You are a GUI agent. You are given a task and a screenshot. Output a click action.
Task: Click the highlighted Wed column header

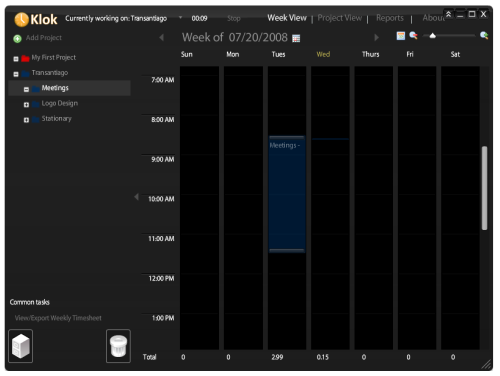tap(323, 54)
